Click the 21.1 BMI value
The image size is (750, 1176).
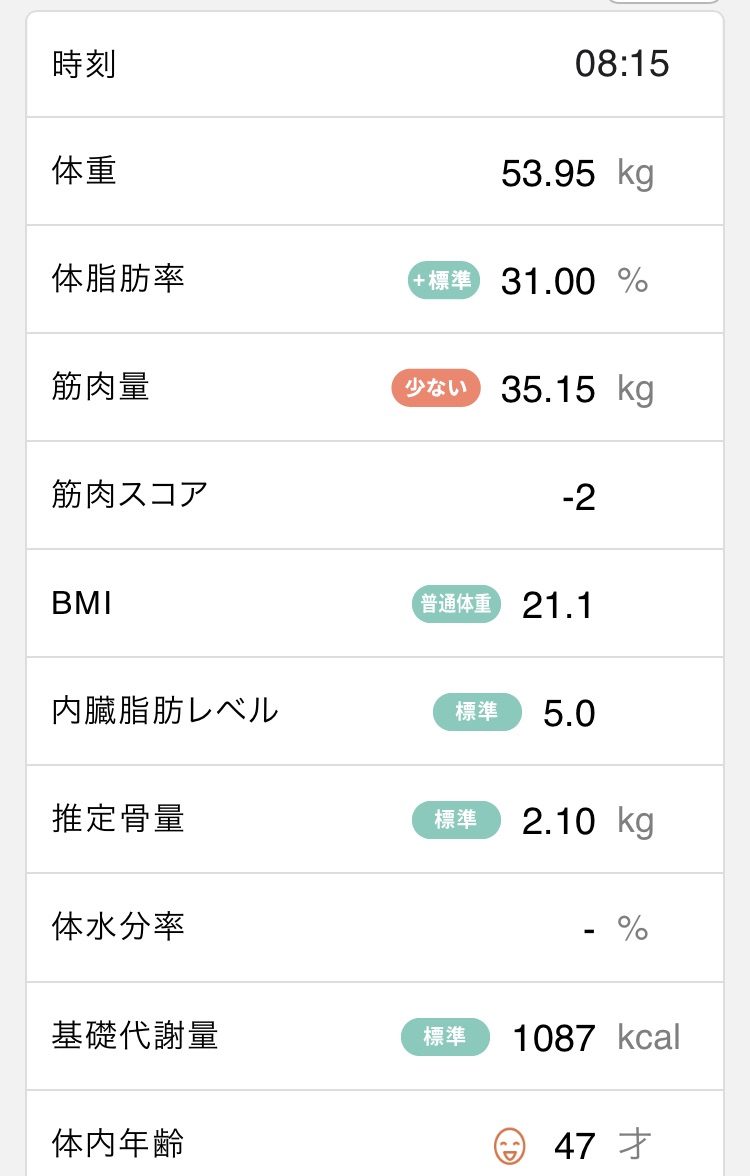[557, 605]
